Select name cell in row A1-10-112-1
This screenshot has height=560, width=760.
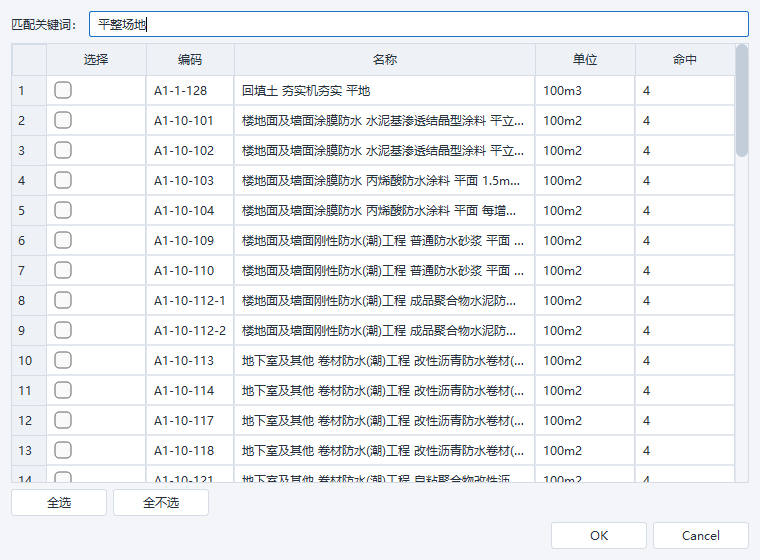click(x=384, y=301)
